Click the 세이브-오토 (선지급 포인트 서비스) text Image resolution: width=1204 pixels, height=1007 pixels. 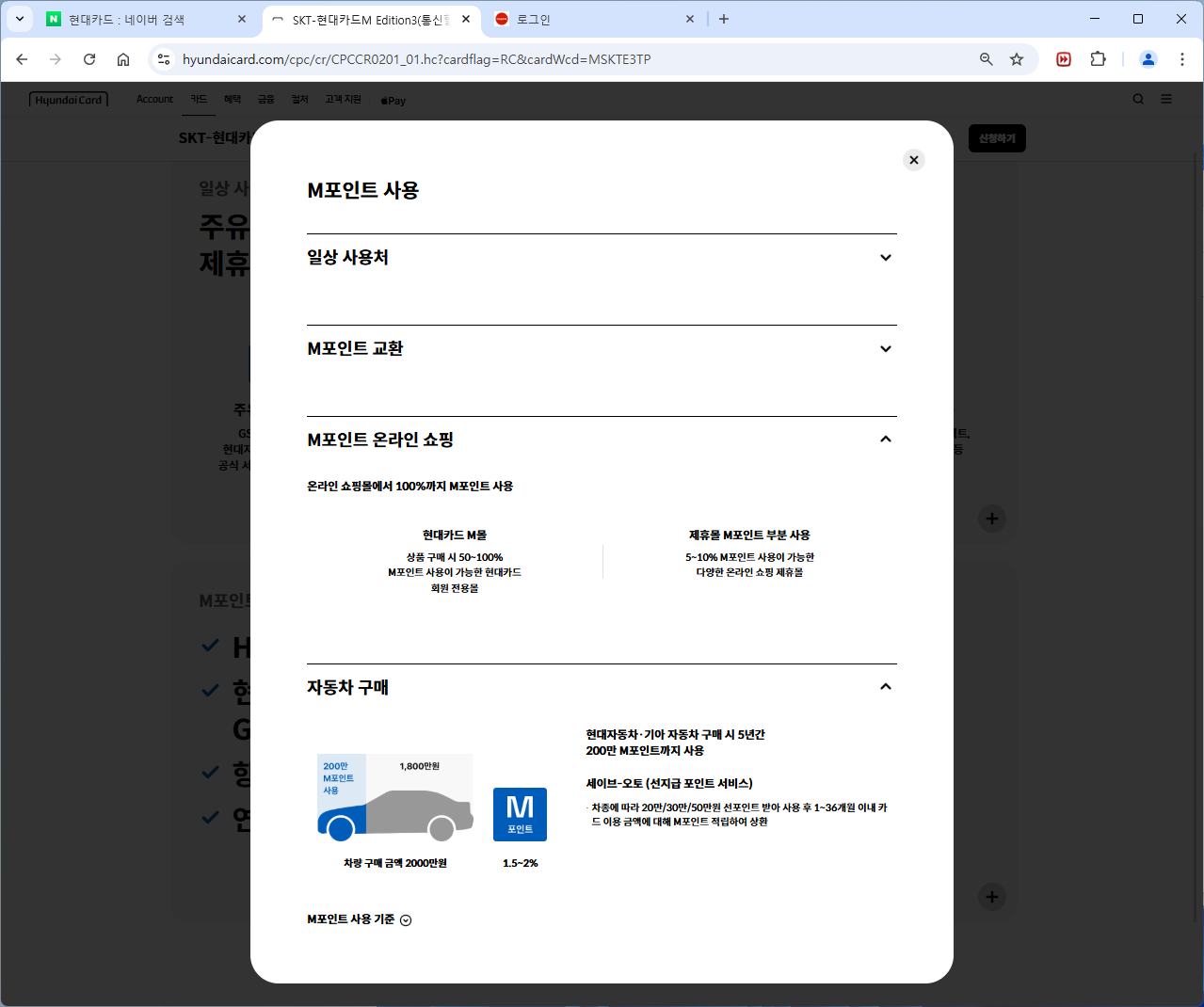click(x=669, y=784)
